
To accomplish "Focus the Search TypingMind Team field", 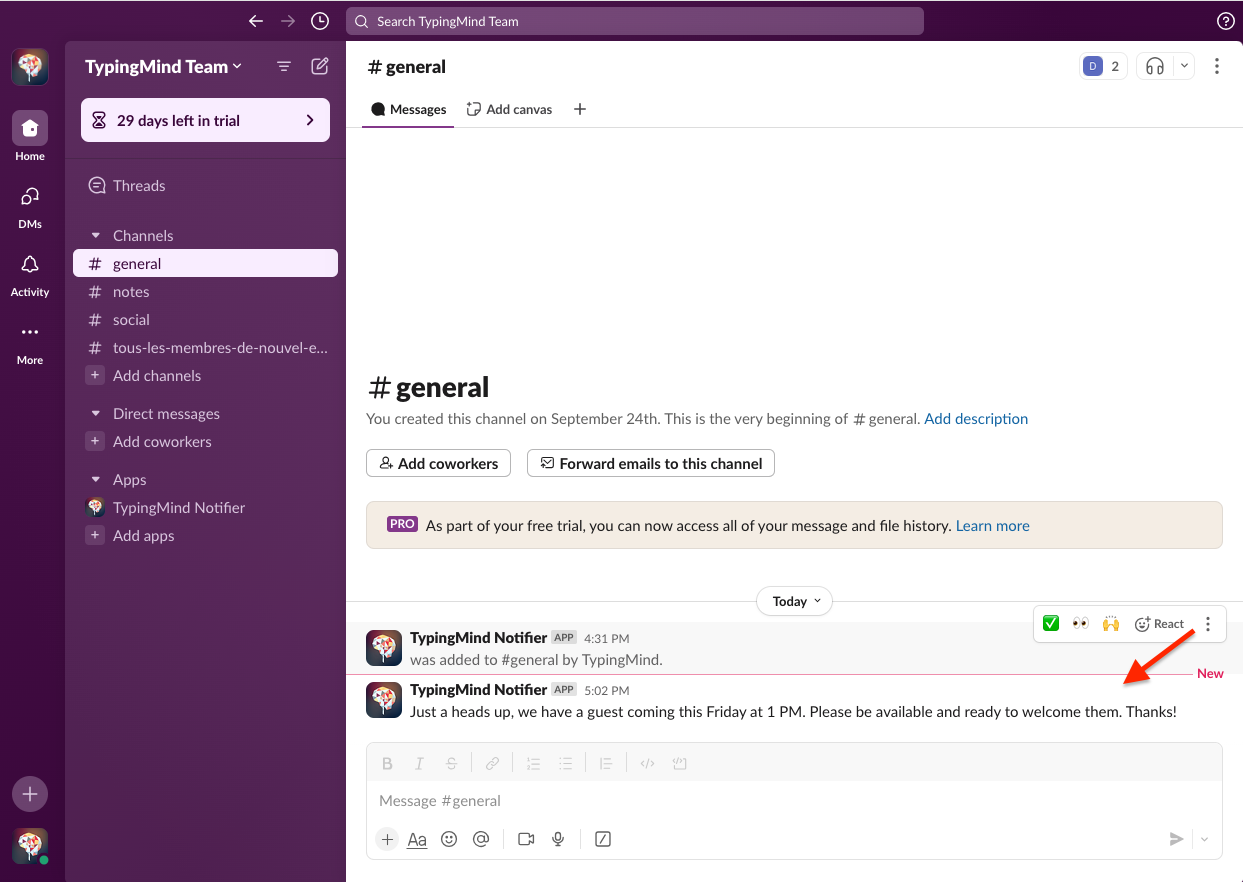I will coord(635,21).
